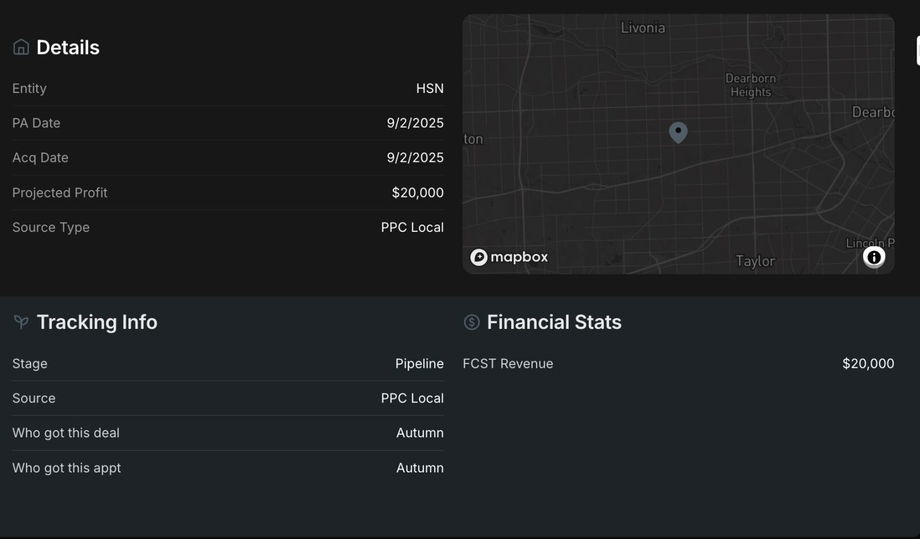Click the Financial Stats heading
The height and width of the screenshot is (539, 920).
coord(554,322)
